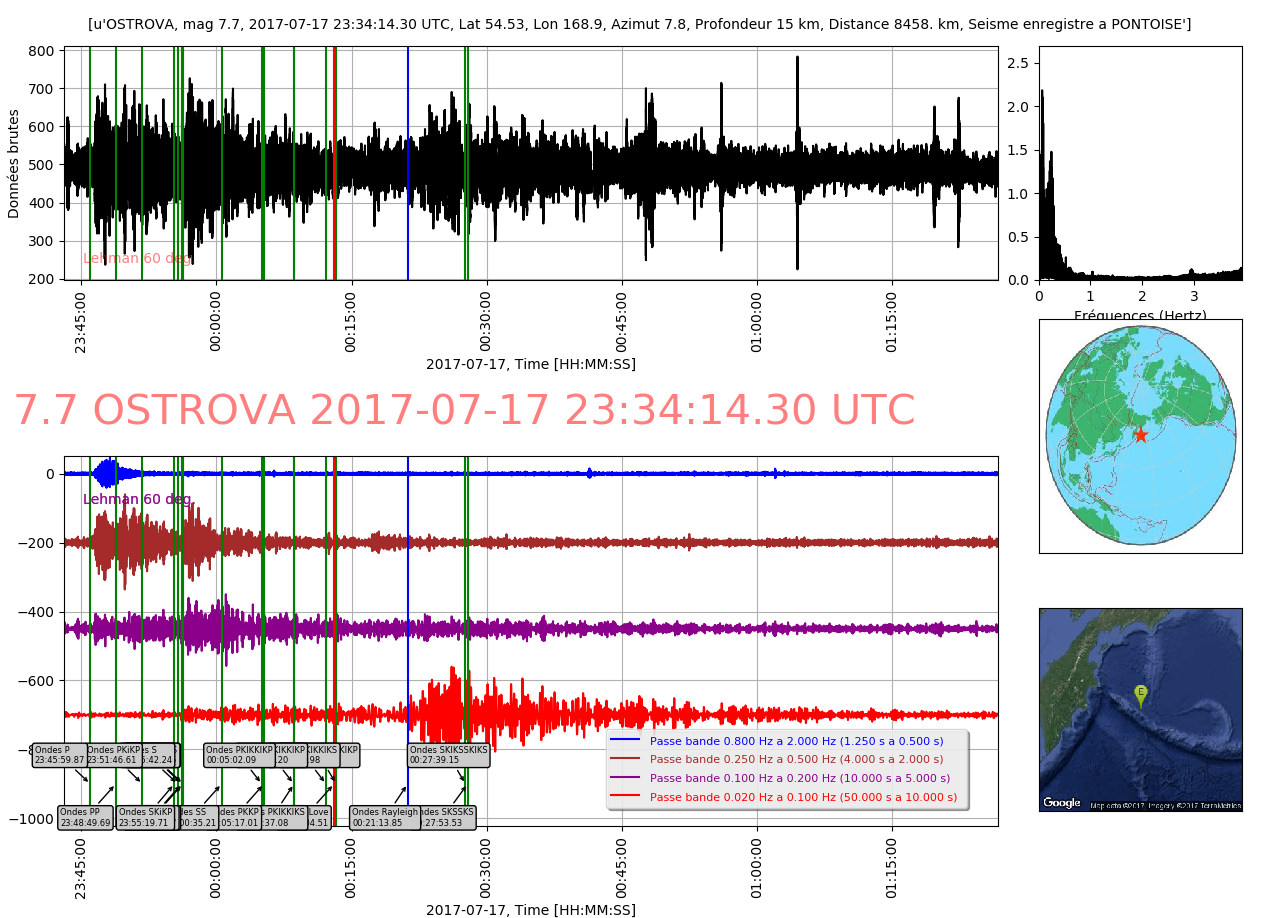Click the Ondes Rayleigh annotation box
This screenshot has width=1280, height=918.
point(385,818)
